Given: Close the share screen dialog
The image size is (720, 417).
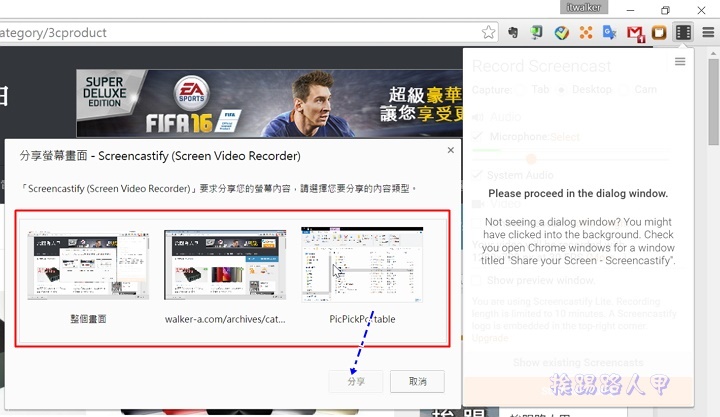Looking at the screenshot, I should 450,150.
